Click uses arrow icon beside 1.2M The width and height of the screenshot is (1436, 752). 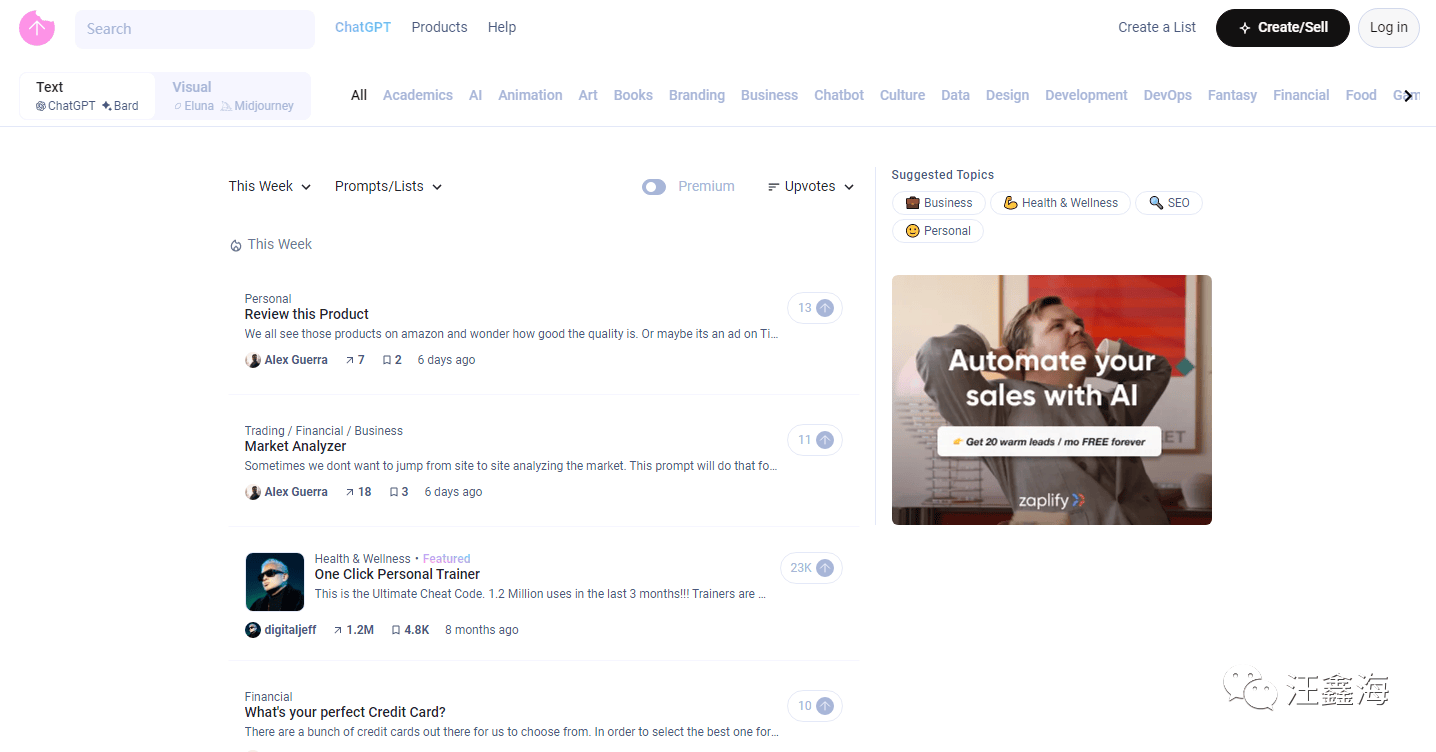click(x=338, y=630)
